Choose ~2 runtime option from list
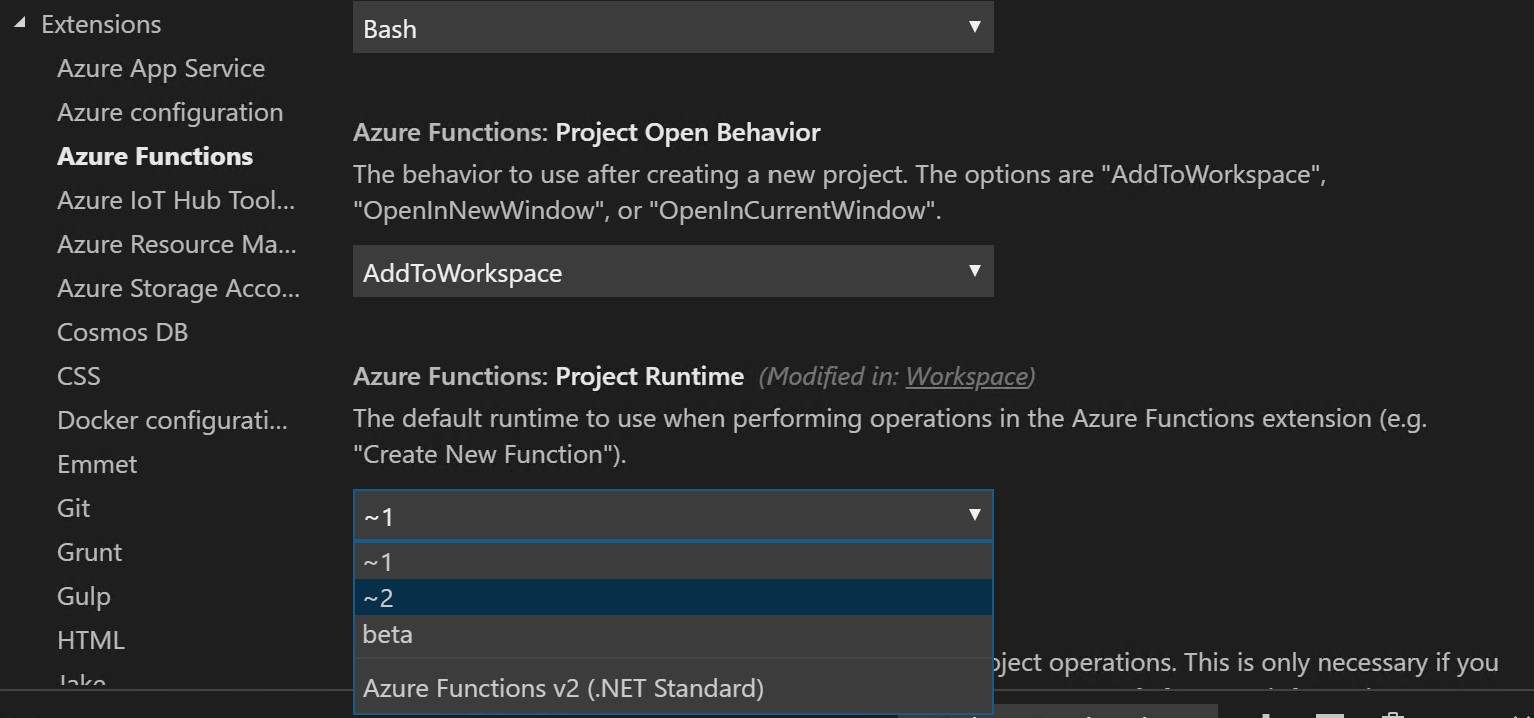The width and height of the screenshot is (1534, 718). point(673,597)
